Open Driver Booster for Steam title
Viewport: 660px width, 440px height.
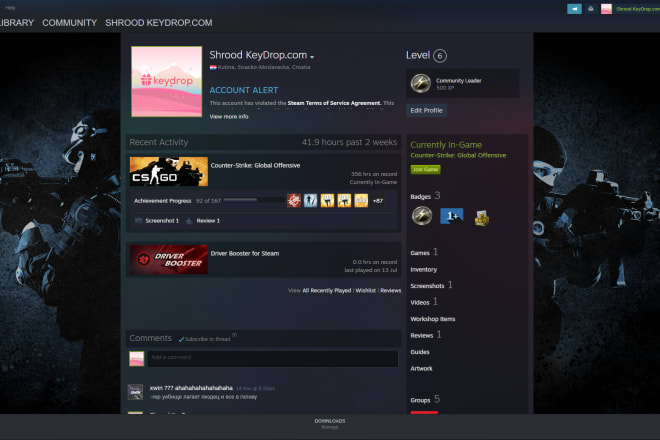point(245,253)
